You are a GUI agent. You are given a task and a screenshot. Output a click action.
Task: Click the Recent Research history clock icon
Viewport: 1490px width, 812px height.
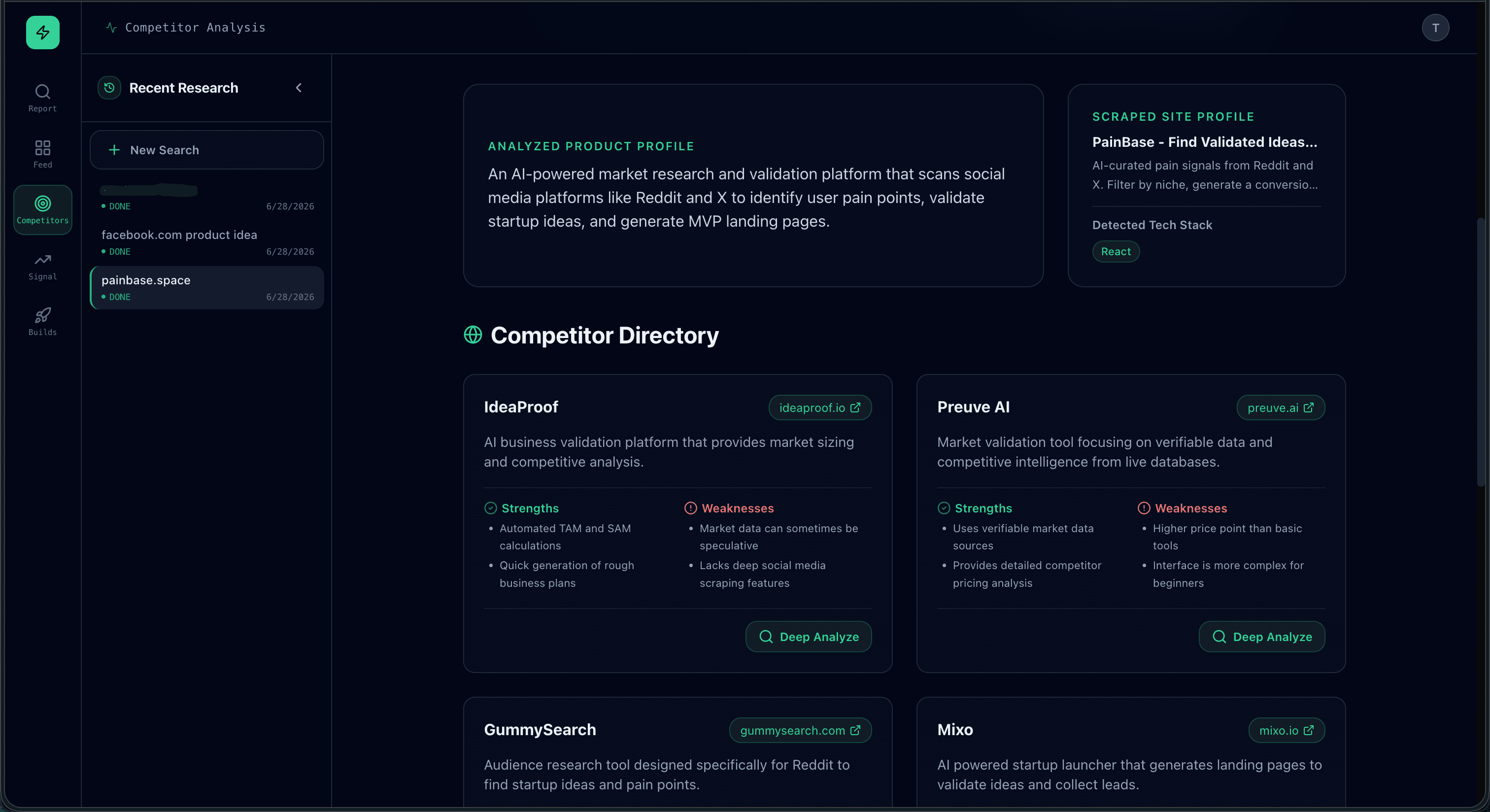[109, 88]
